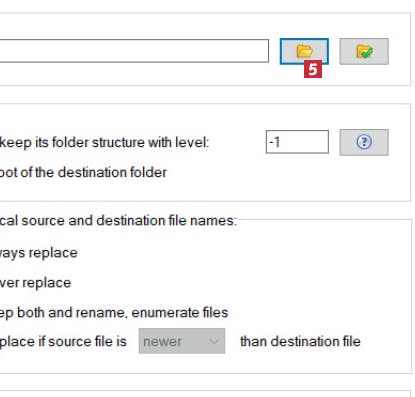Open the newer comparison dropdown
415x397 pixels.
pos(182,341)
